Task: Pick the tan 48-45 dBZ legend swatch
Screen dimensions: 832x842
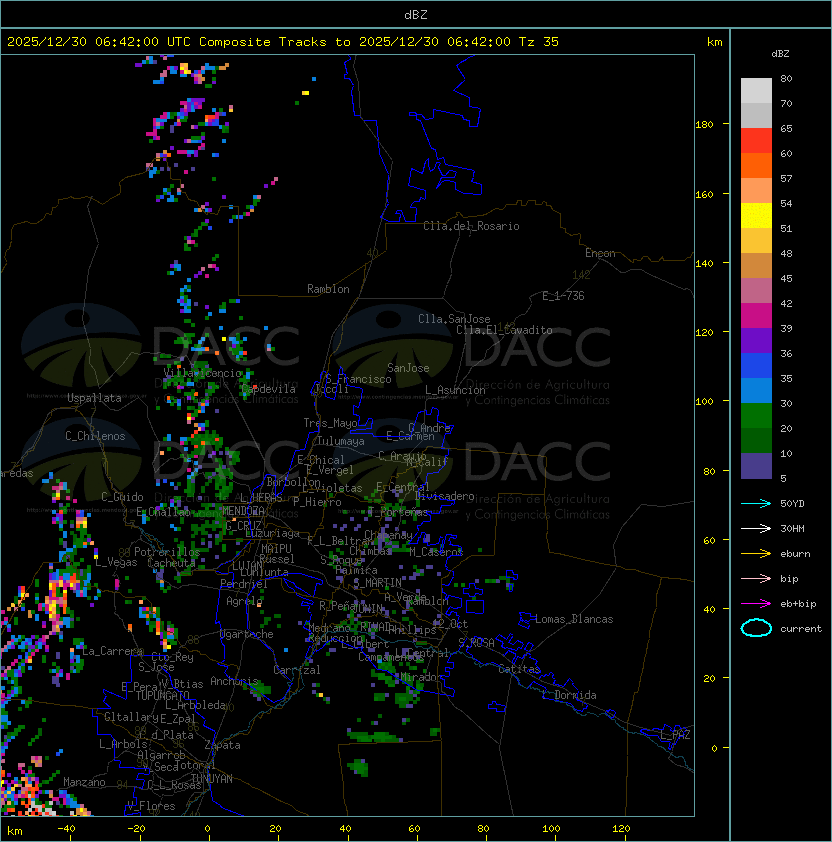Action: [x=756, y=266]
